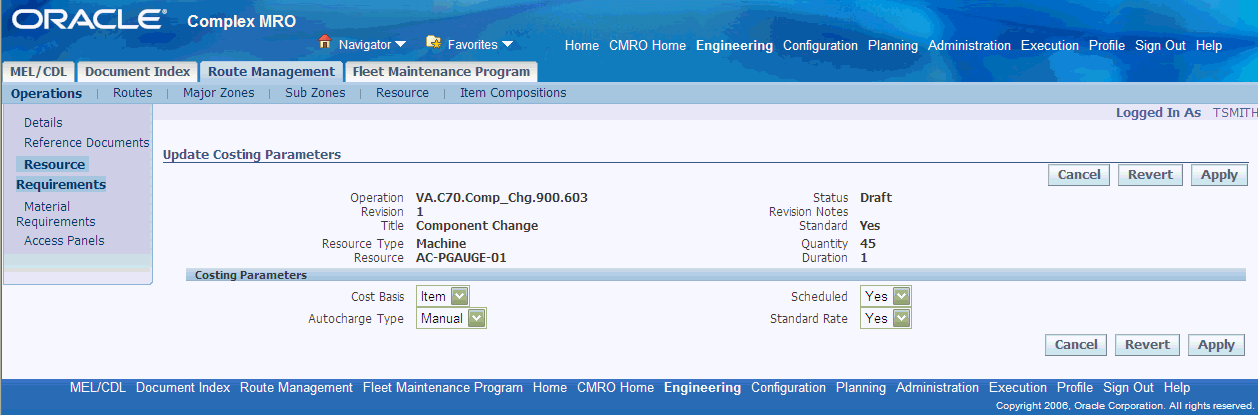1258x415 pixels.
Task: Click Configuration in header navigation
Action: click(820, 45)
